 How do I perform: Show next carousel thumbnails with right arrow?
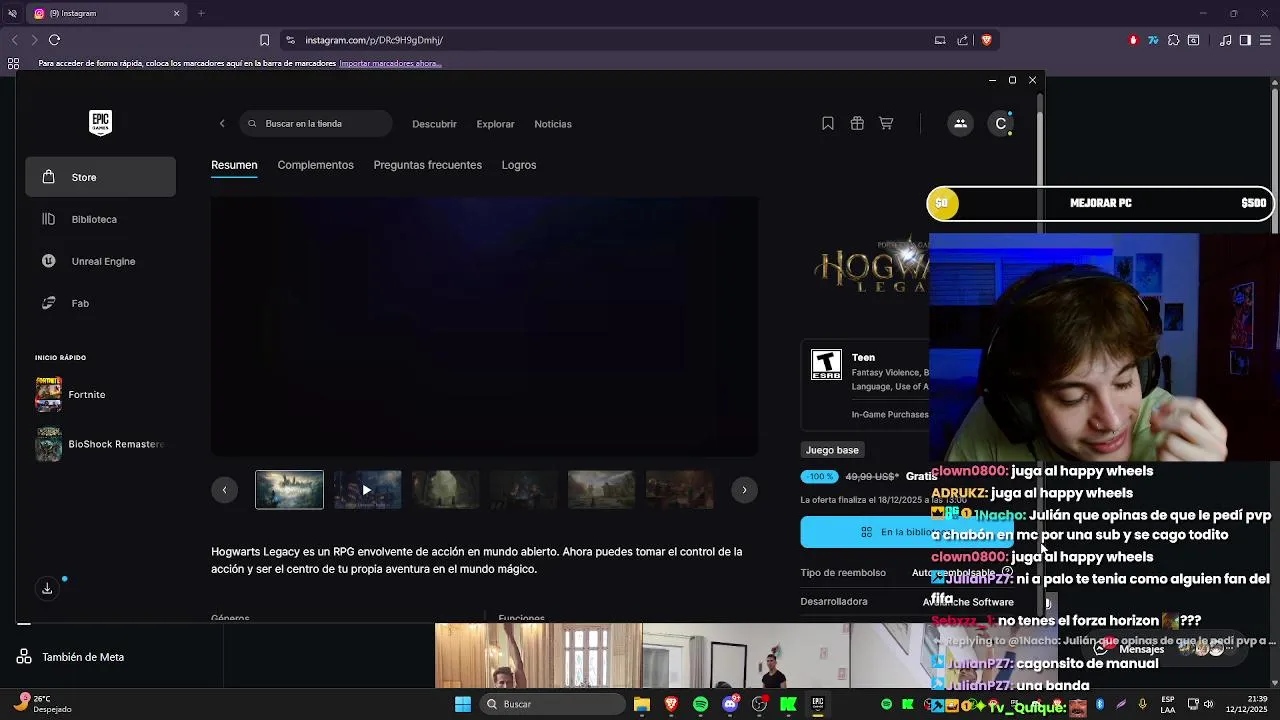tap(744, 490)
